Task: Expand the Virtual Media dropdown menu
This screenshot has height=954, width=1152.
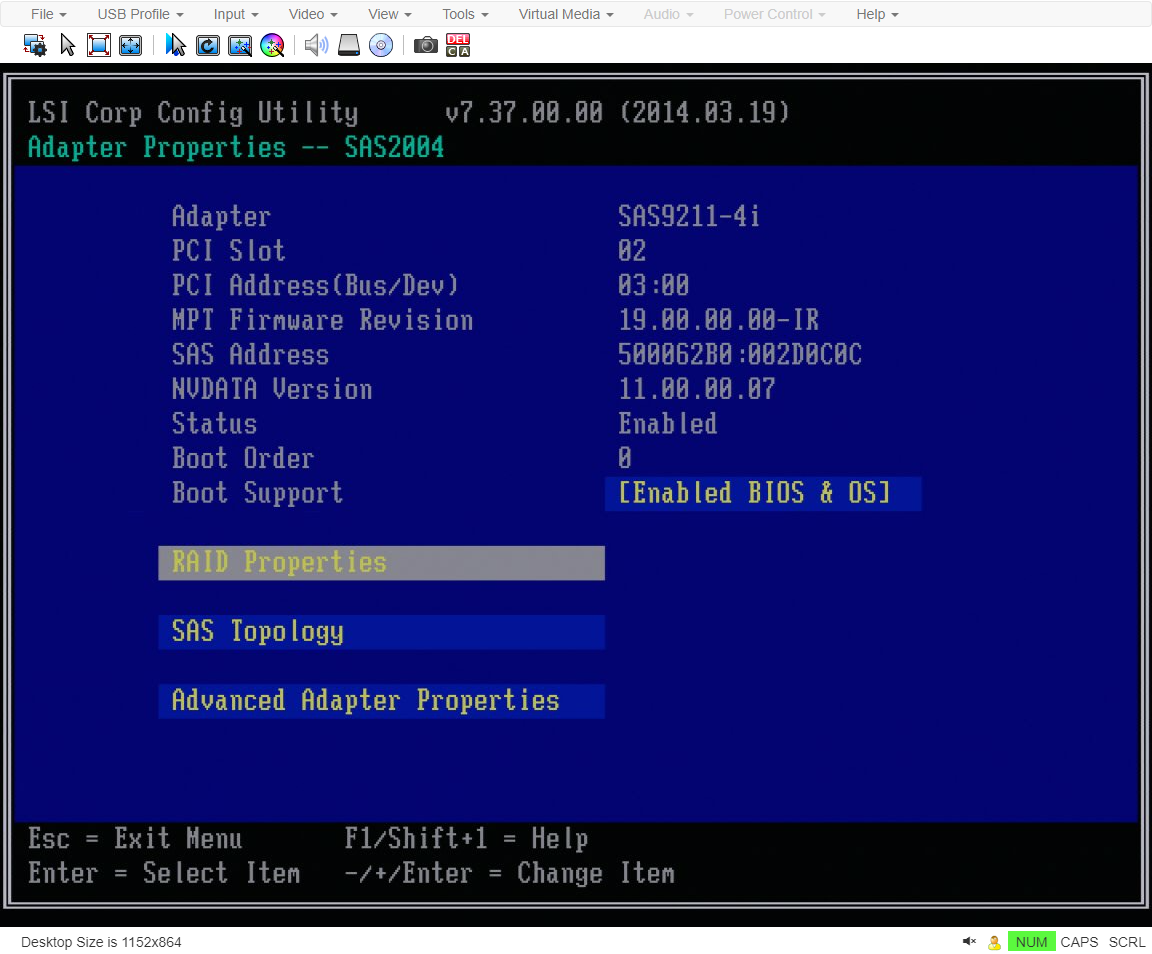Action: tap(566, 14)
